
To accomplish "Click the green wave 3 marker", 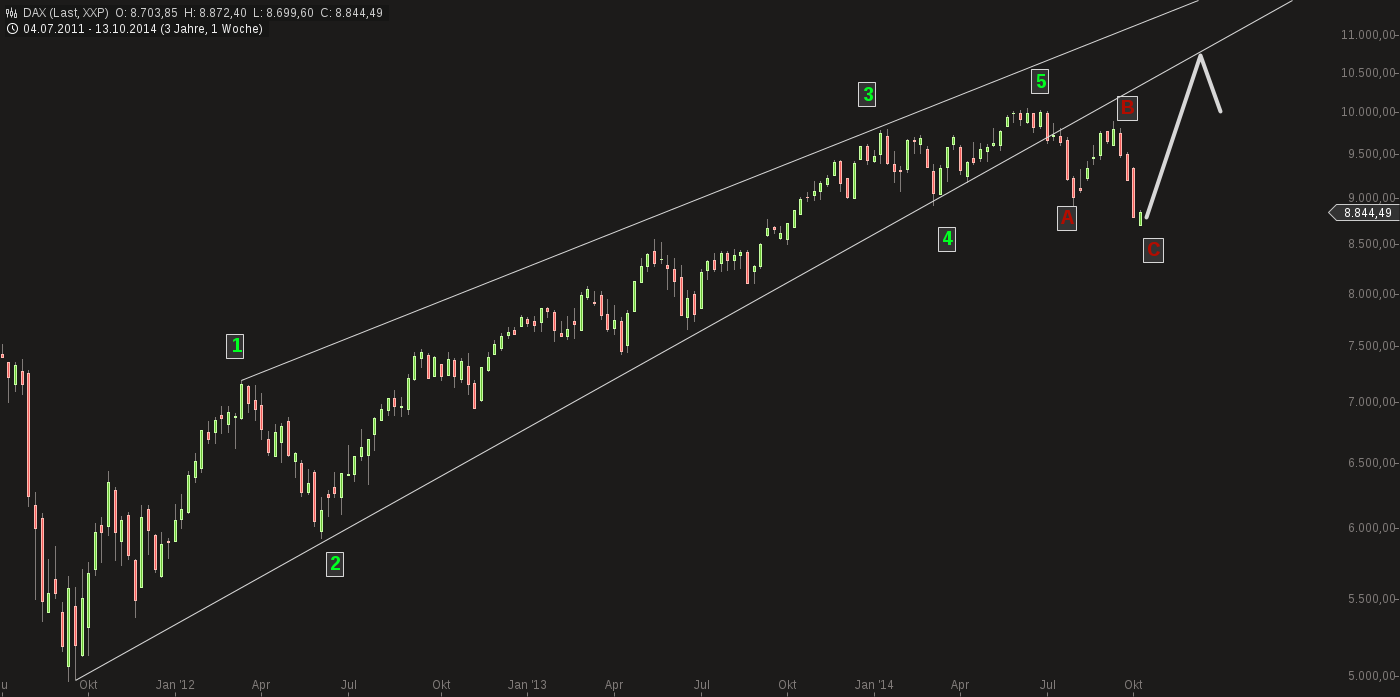I will pyautogui.click(x=868, y=95).
